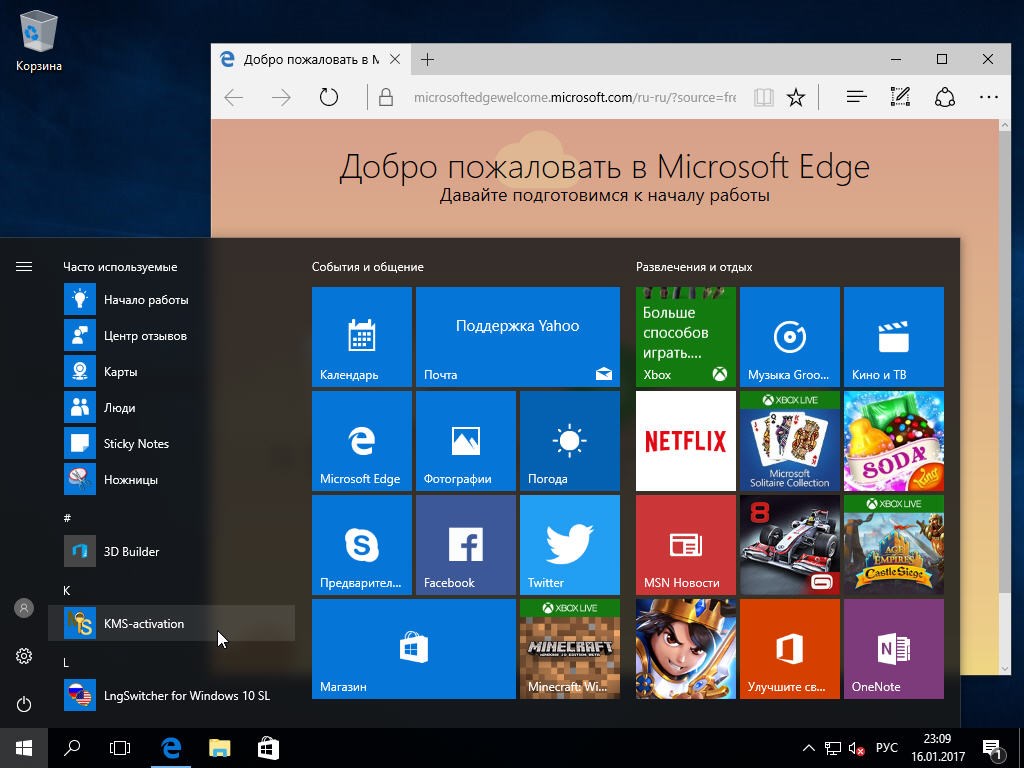
Task: Launch 3D Builder from app list
Action: (x=172, y=551)
